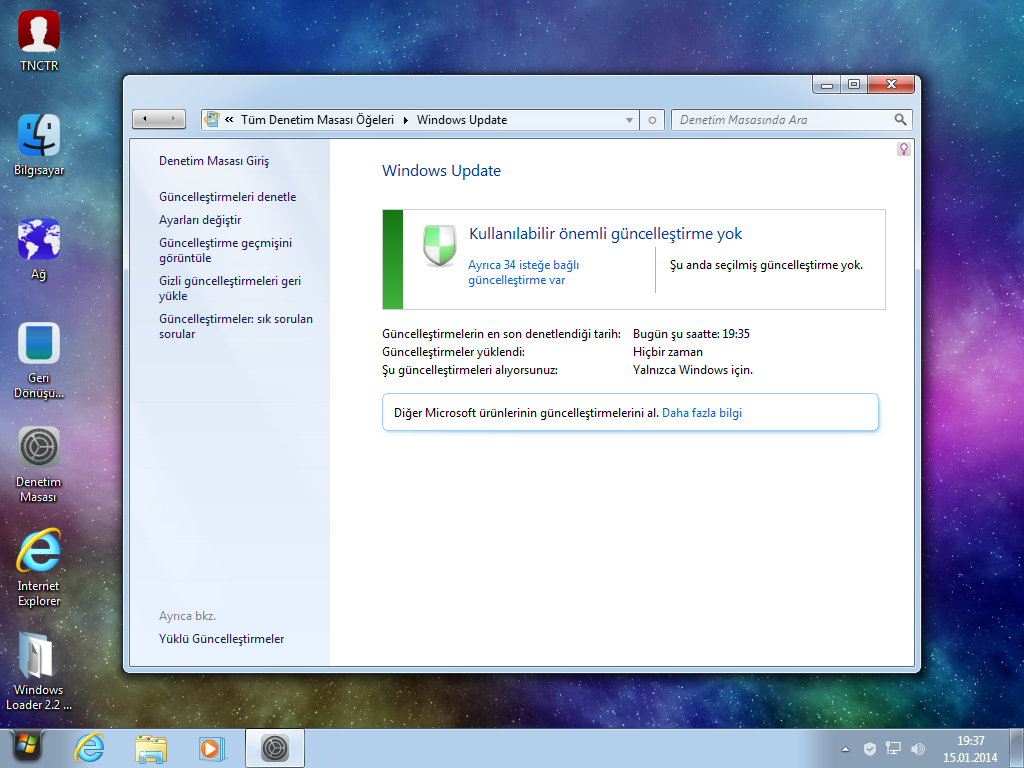
Task: Launch Internet Explorer from taskbar
Action: tap(90, 748)
